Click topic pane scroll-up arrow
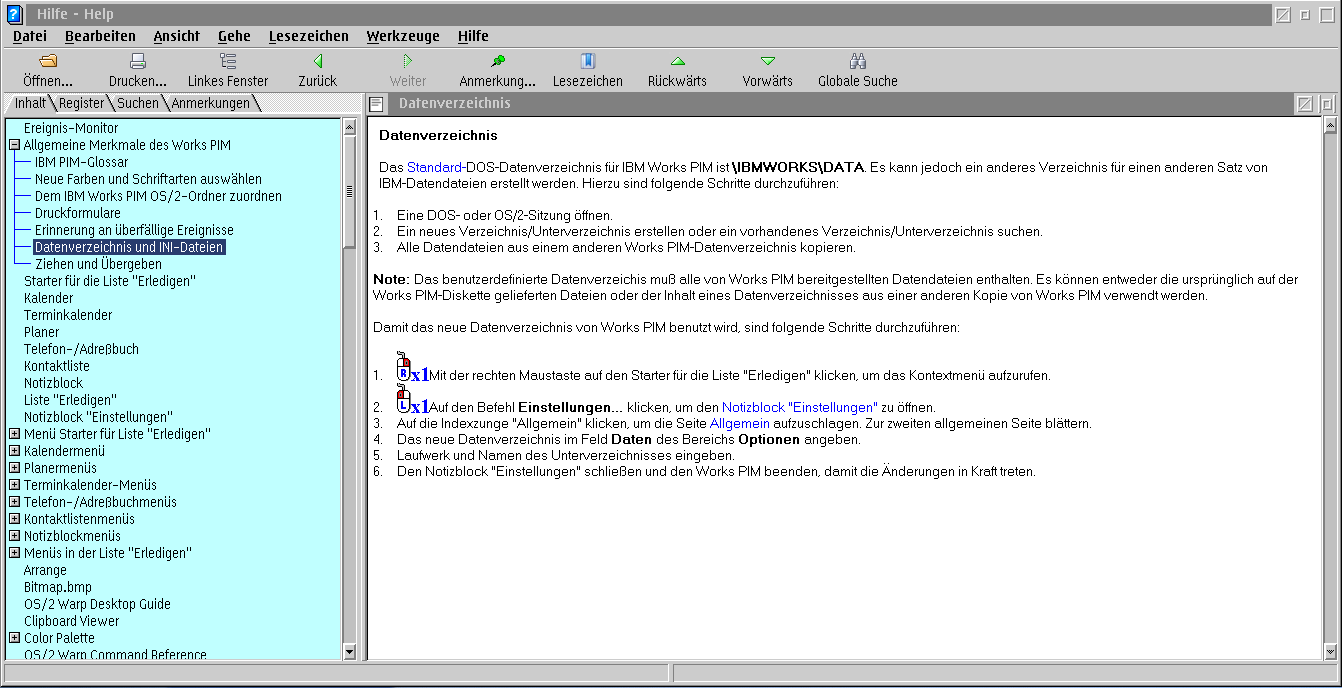Viewport: 1342px width, 688px height. (1329, 126)
